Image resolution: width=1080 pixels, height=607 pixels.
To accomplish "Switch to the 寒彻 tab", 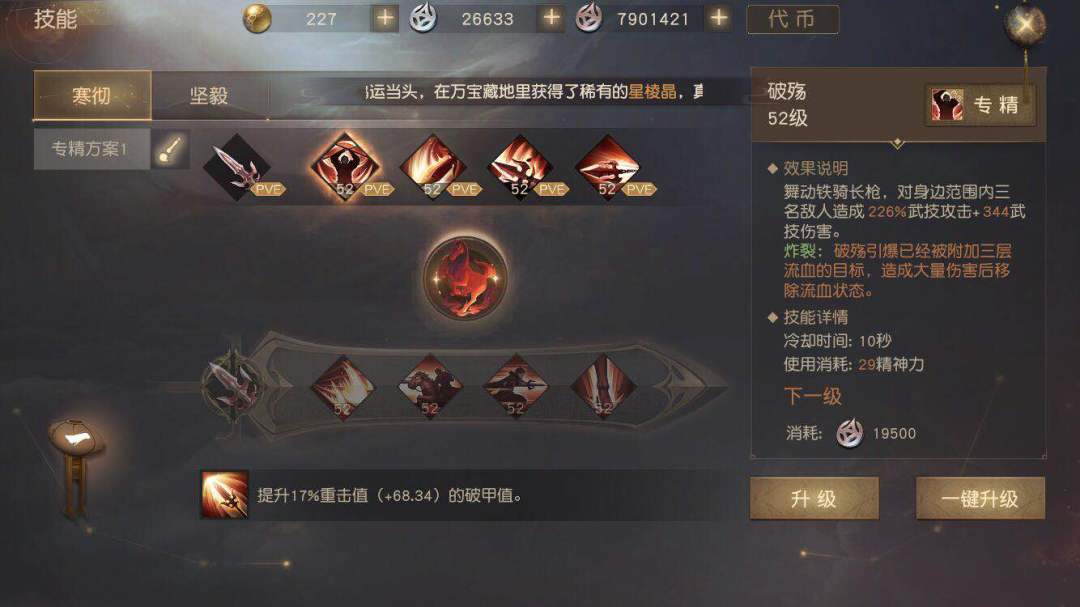I will tap(92, 95).
